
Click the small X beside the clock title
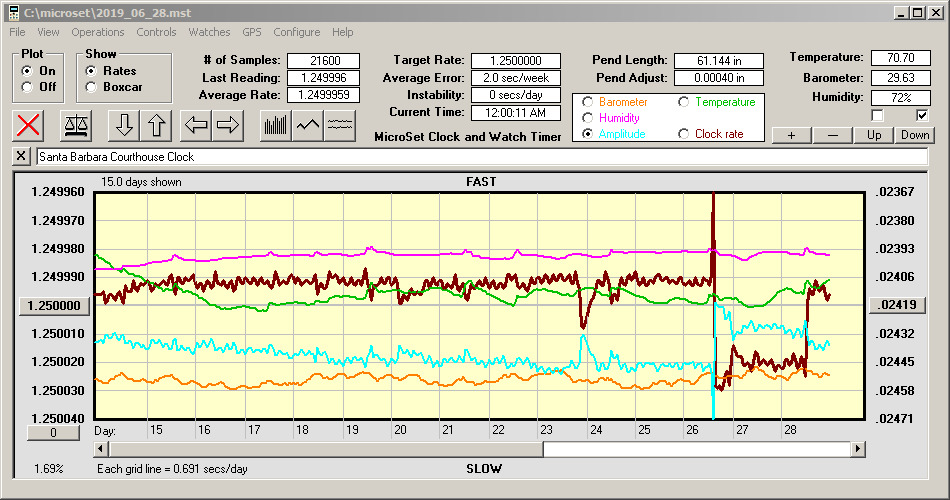pyautogui.click(x=21, y=156)
